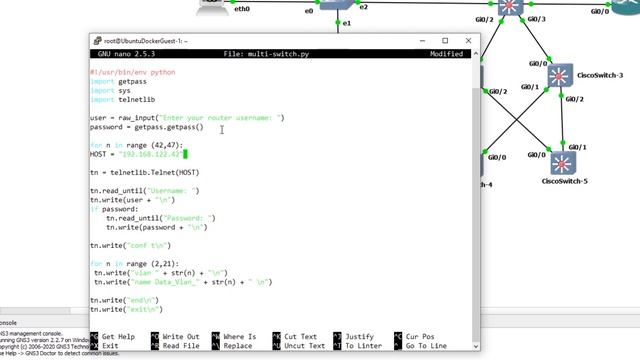Maximize the PuTTY terminal window
The image size is (640, 360).
(x=445, y=41)
